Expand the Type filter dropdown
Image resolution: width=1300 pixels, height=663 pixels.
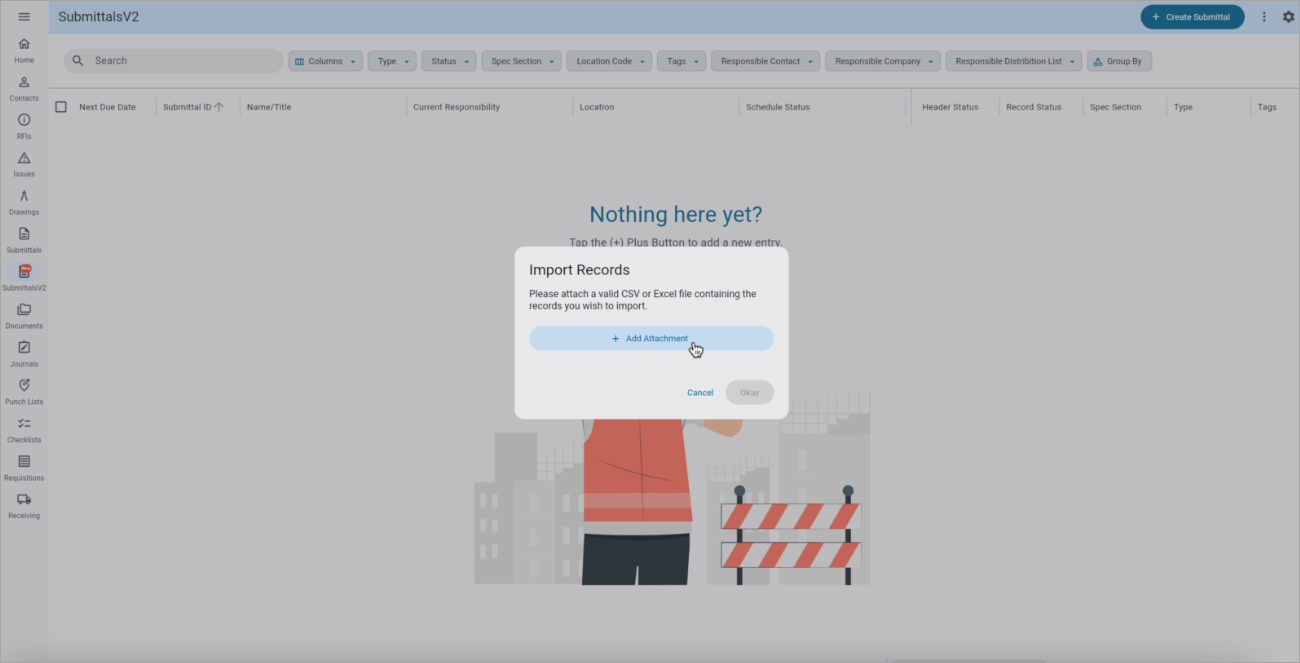tap(392, 61)
